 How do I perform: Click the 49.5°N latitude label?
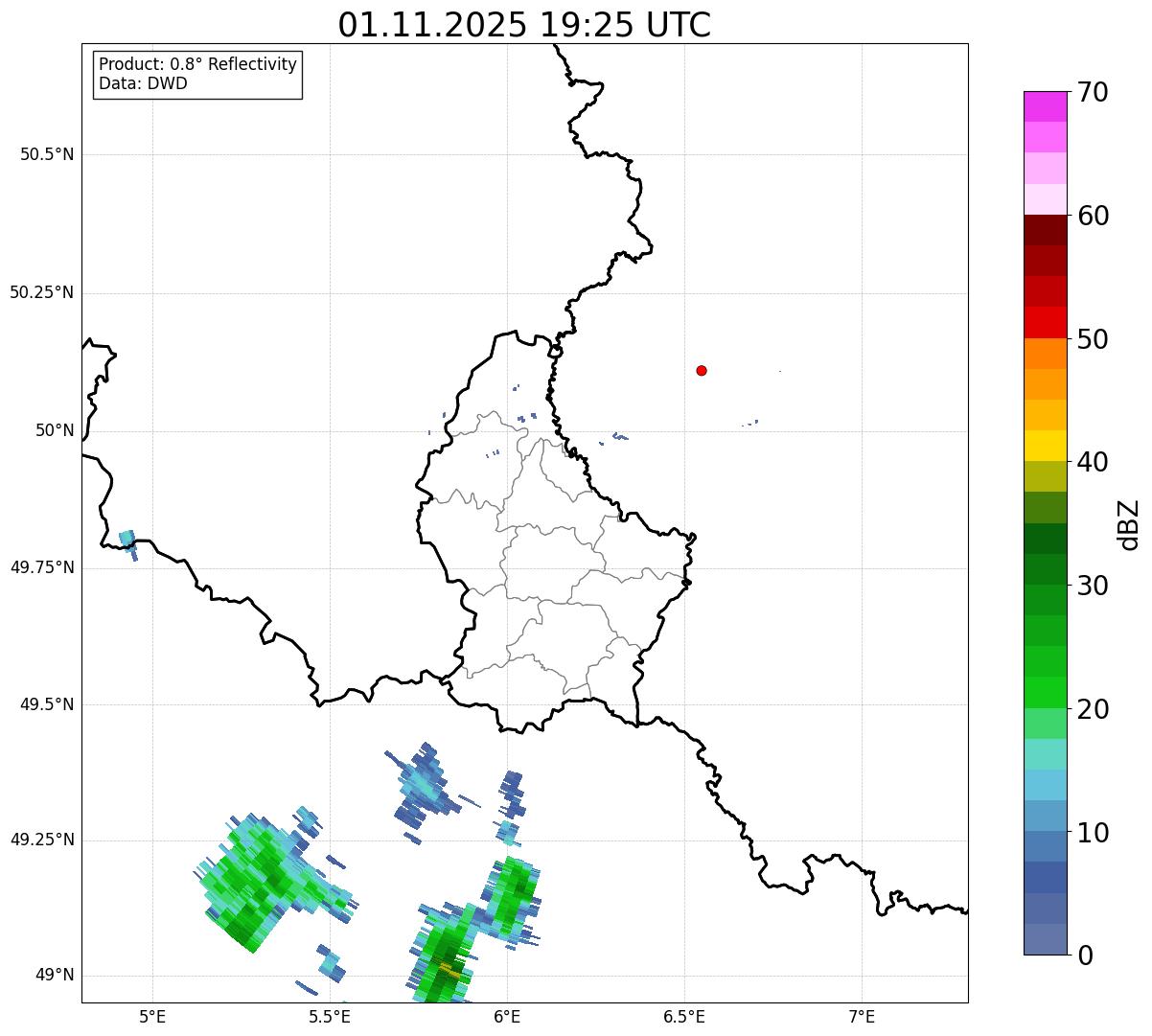pos(47,704)
